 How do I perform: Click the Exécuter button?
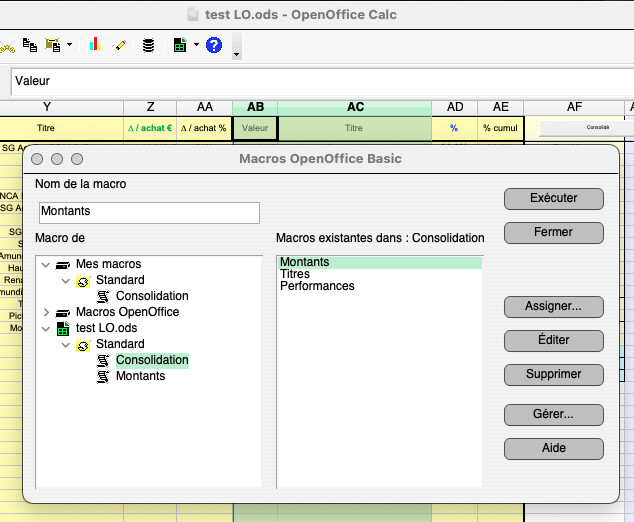click(554, 199)
